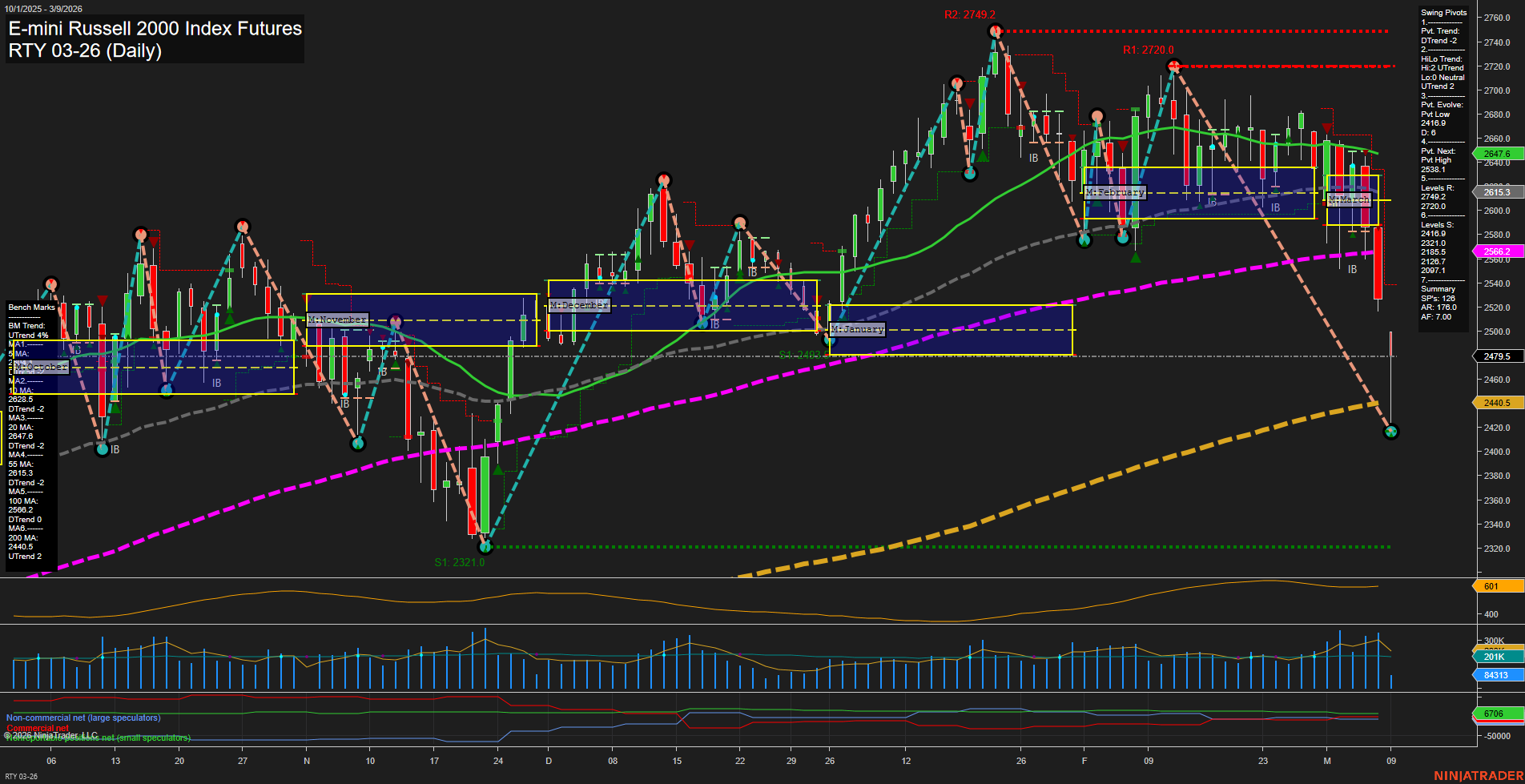The height and width of the screenshot is (784, 1525).
Task: Select the red swing high dot at R2 peak
Action: (x=996, y=30)
